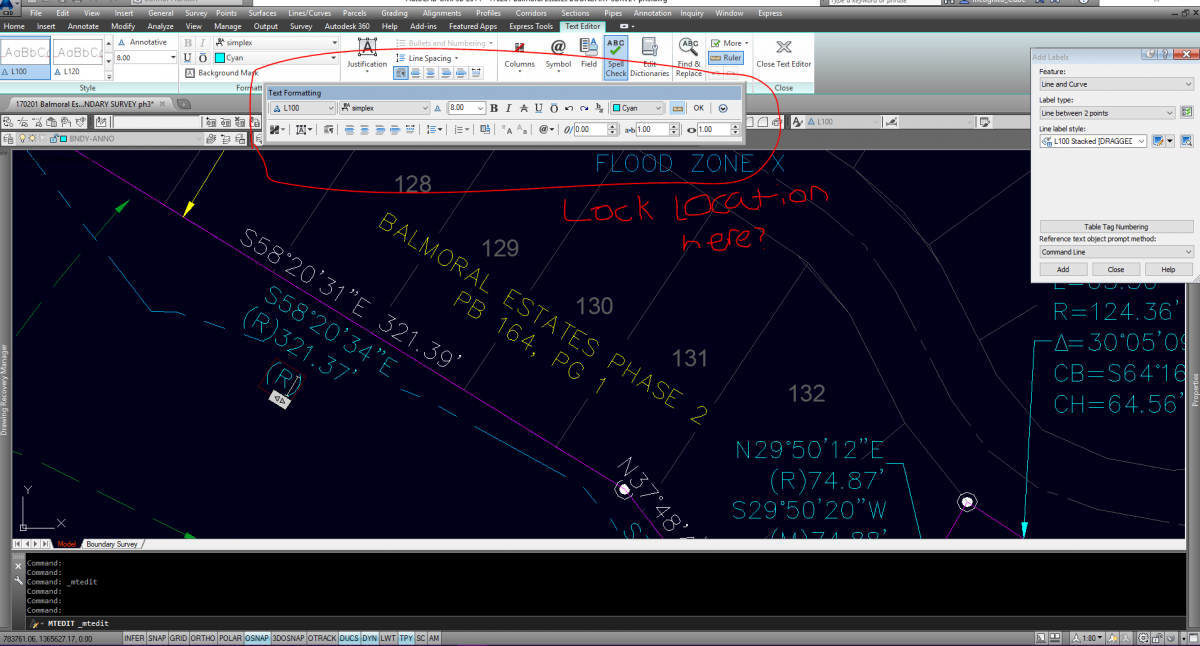The width and height of the screenshot is (1200, 646).
Task: Open the Symbol insert menu icon
Action: click(x=558, y=52)
